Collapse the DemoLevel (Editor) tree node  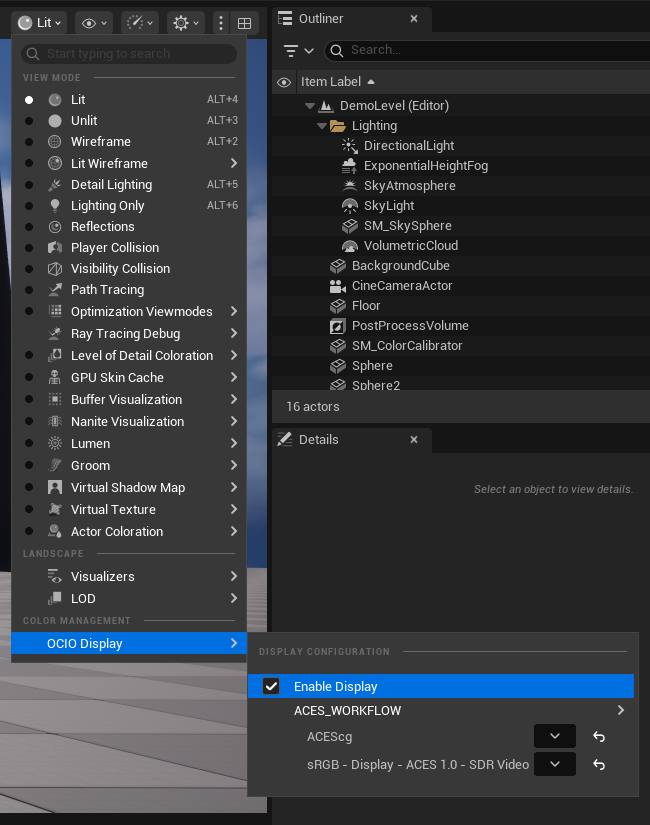310,106
